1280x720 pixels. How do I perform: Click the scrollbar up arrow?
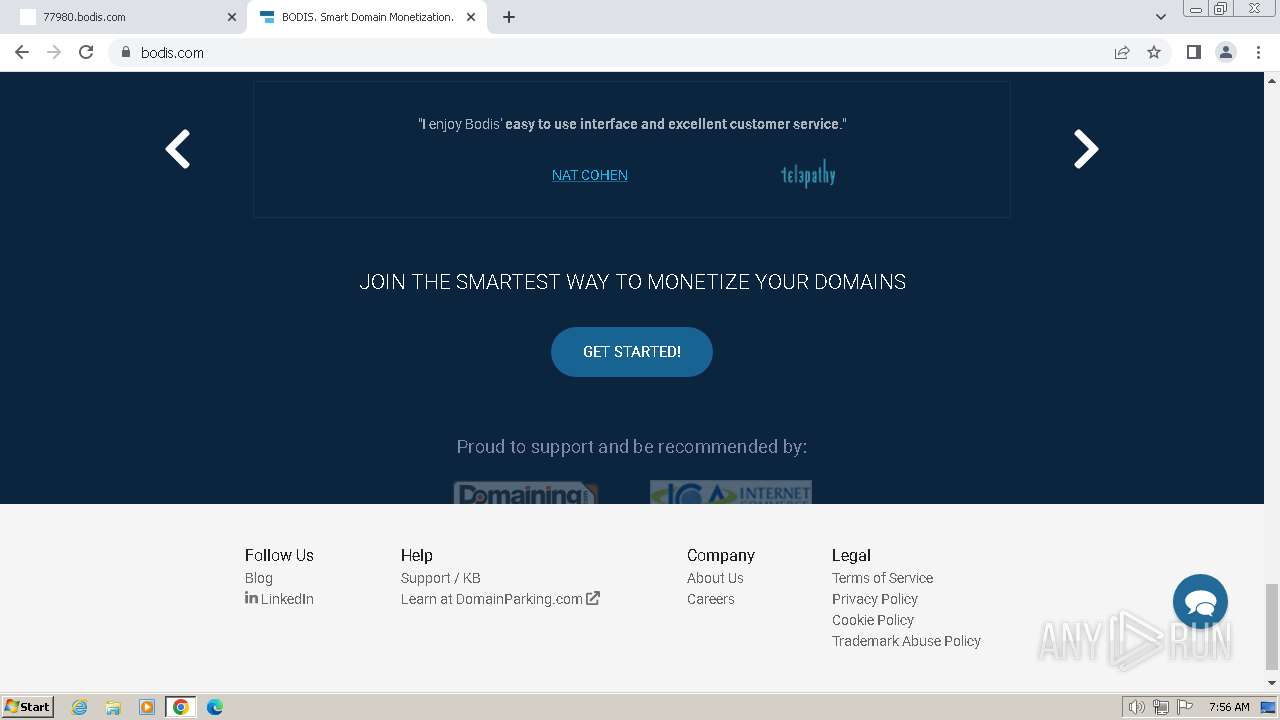click(x=1272, y=79)
